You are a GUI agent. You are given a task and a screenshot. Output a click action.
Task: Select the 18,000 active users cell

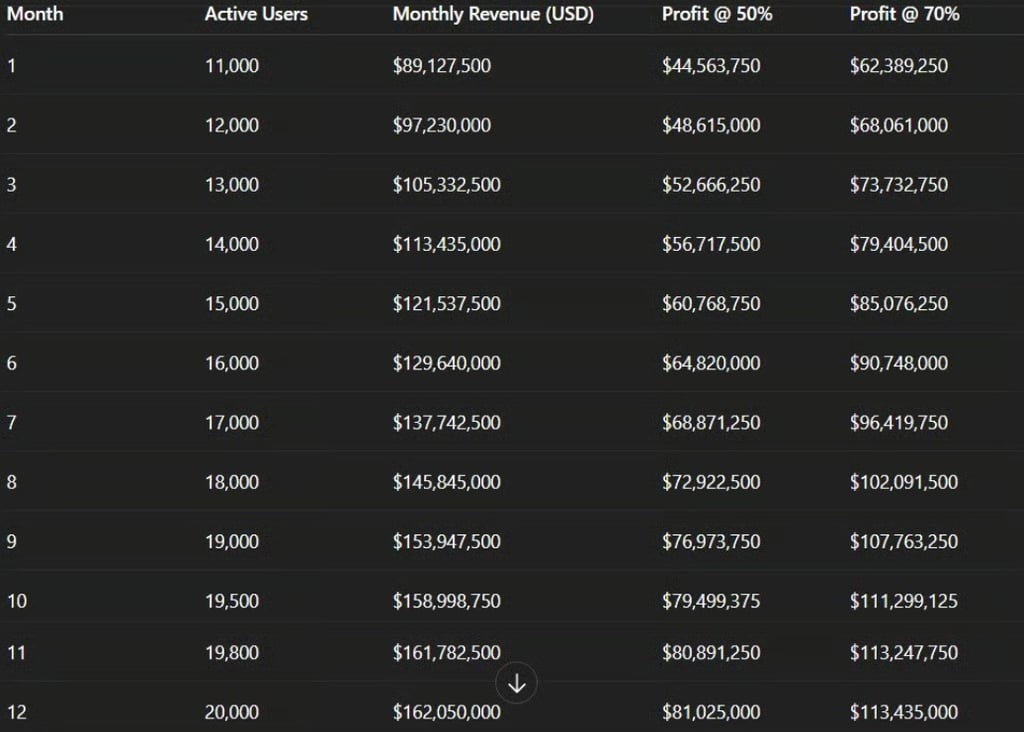click(231, 482)
